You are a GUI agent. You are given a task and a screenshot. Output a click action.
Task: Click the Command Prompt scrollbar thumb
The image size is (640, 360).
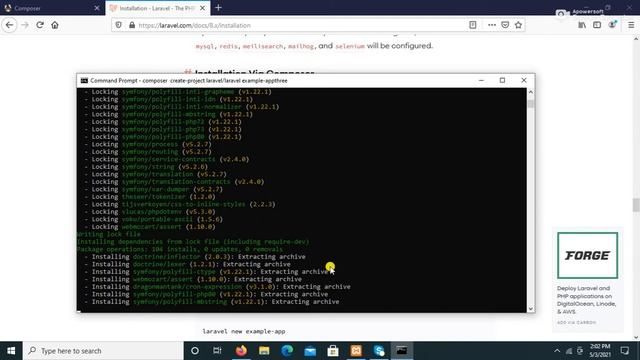(x=531, y=104)
